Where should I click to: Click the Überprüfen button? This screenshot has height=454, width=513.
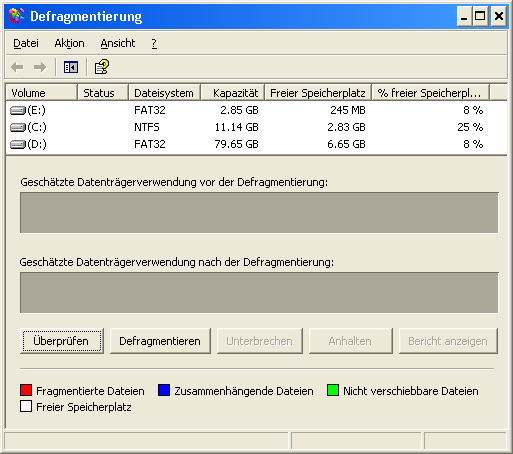click(x=62, y=341)
